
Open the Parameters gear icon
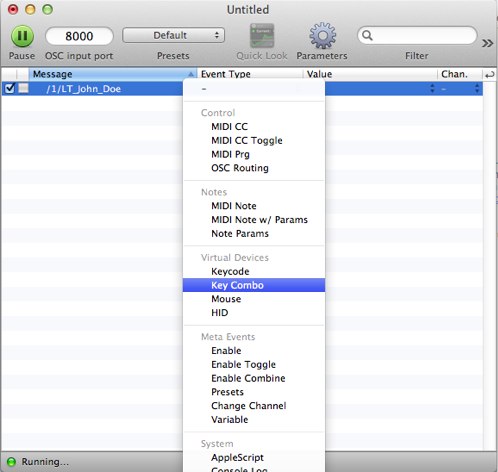(x=322, y=36)
